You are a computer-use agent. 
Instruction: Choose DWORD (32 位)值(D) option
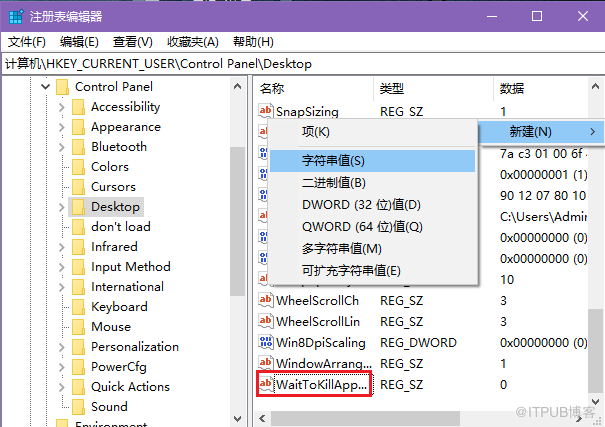point(372,204)
